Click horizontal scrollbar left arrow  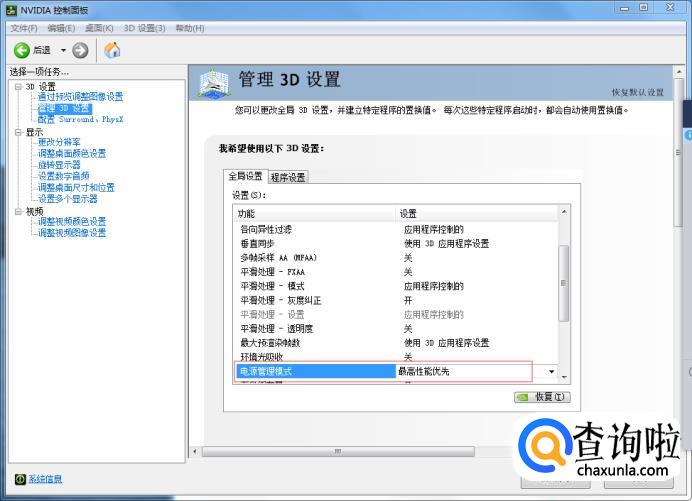coord(195,451)
